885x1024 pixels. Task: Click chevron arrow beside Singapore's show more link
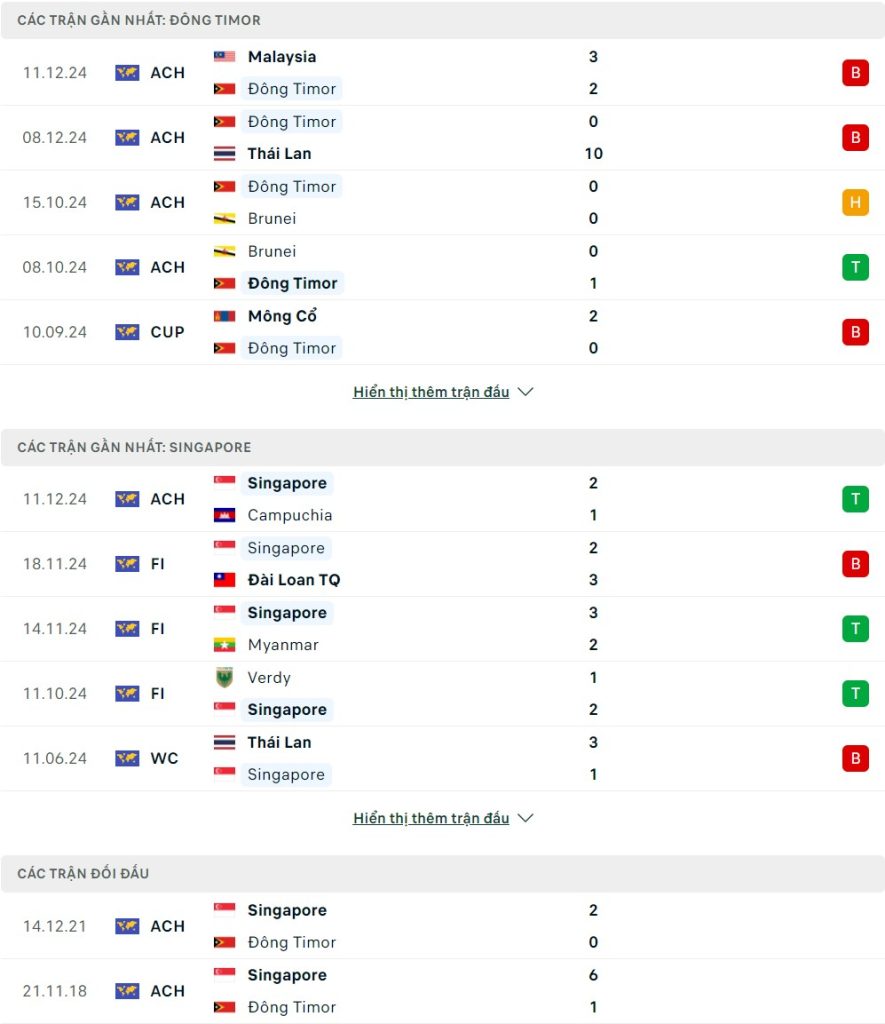coord(526,818)
